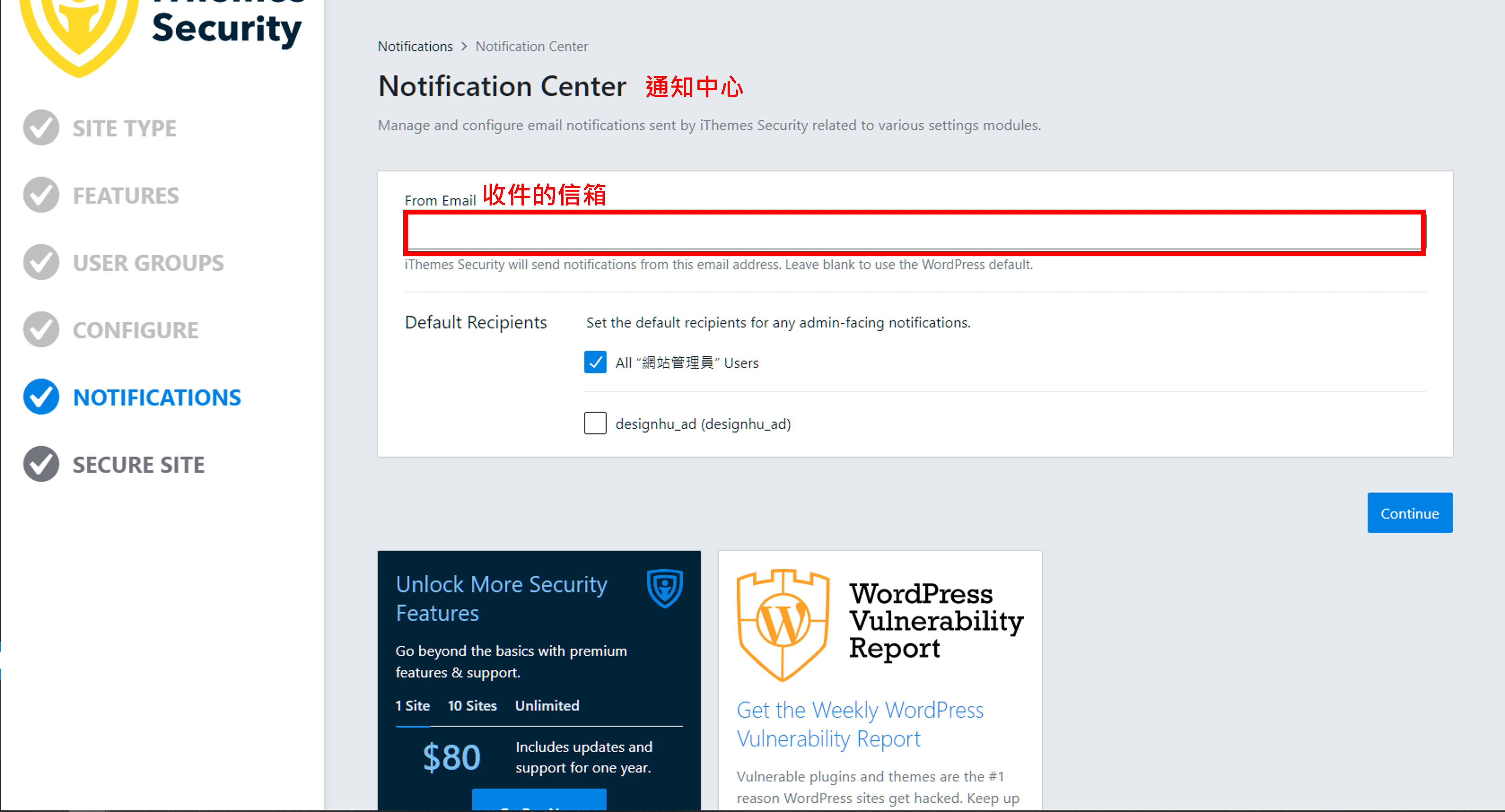
Task: Click the Features step checkmark icon
Action: click(x=41, y=195)
